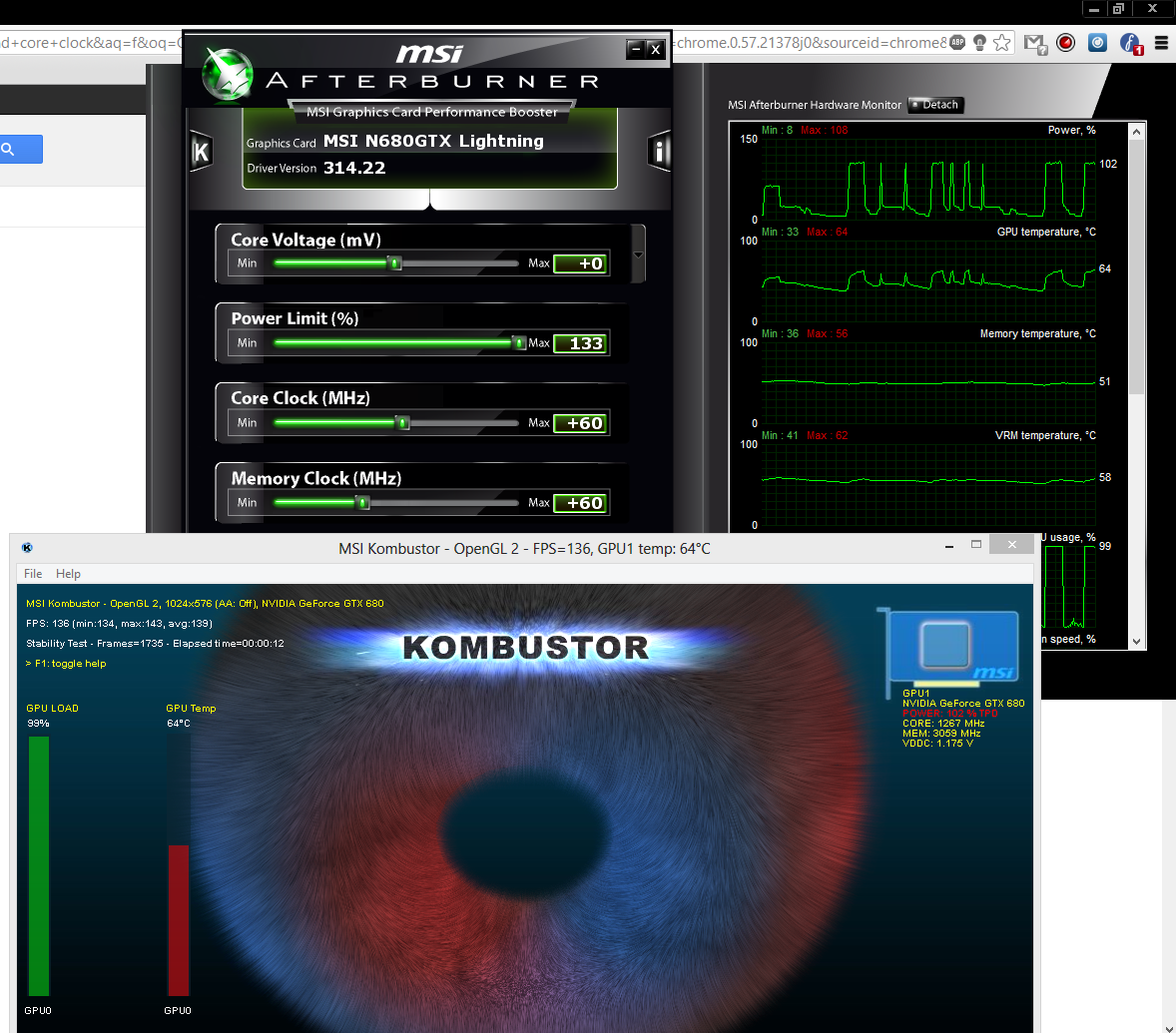Open the Adblock Plus extension icon

[957, 43]
